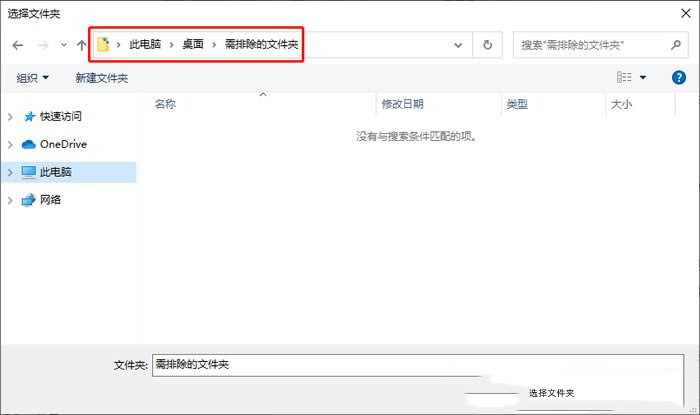
Task: Open the address bar history dropdown
Action: 458,45
